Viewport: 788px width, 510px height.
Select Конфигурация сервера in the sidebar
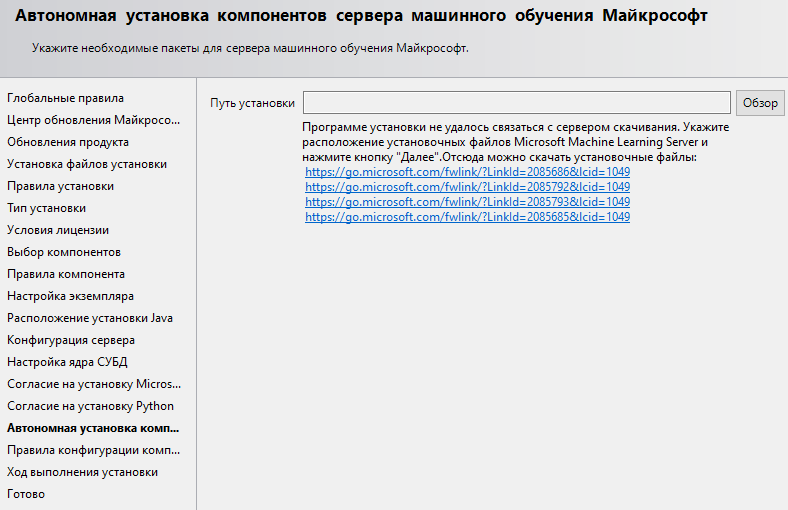pos(71,340)
